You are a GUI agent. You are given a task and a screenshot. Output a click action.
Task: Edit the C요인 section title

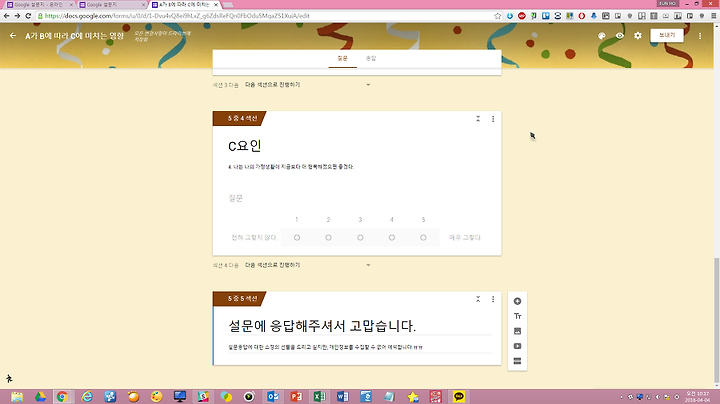[x=245, y=146]
